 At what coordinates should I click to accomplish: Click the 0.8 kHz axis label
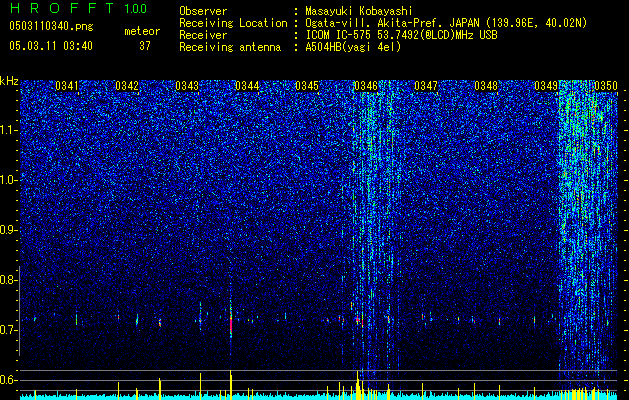[x=8, y=280]
